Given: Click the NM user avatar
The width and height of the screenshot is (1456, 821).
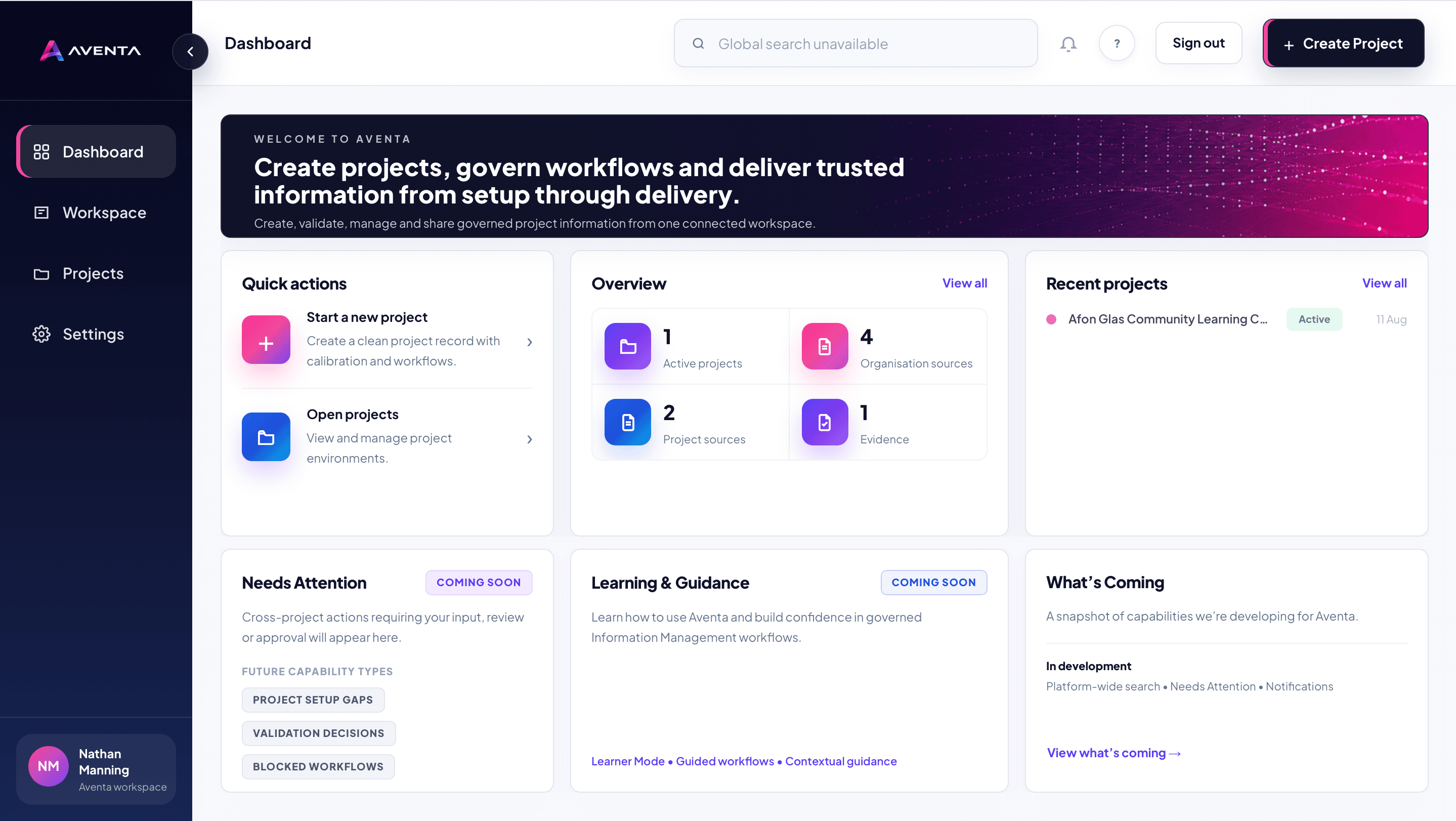Looking at the screenshot, I should point(49,766).
